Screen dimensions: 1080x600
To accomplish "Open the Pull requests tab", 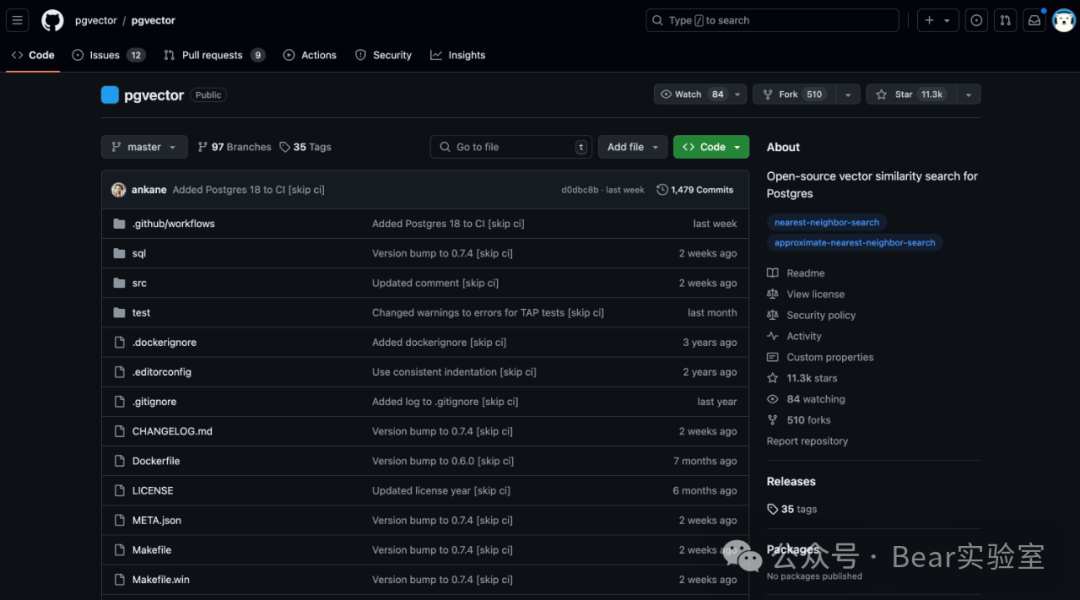I will click(x=214, y=55).
